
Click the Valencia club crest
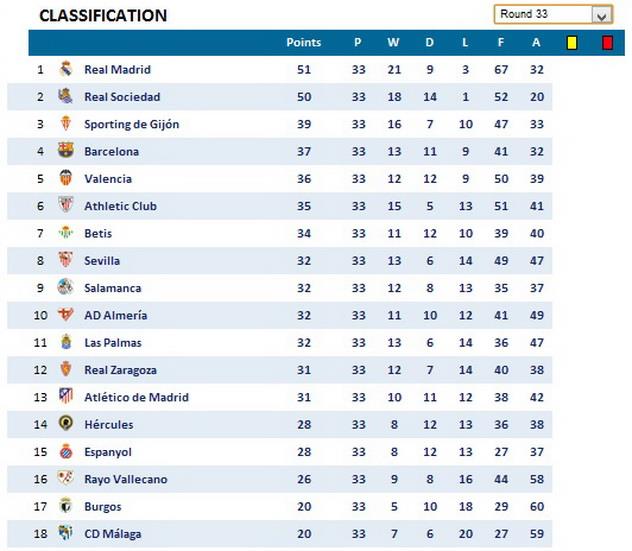(x=66, y=179)
